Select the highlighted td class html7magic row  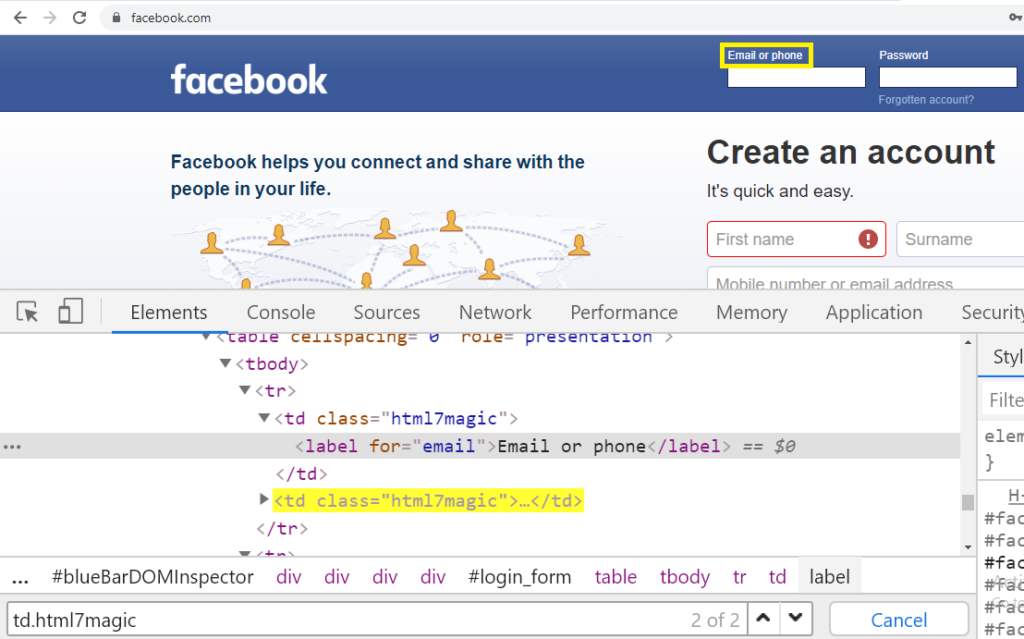click(x=428, y=500)
